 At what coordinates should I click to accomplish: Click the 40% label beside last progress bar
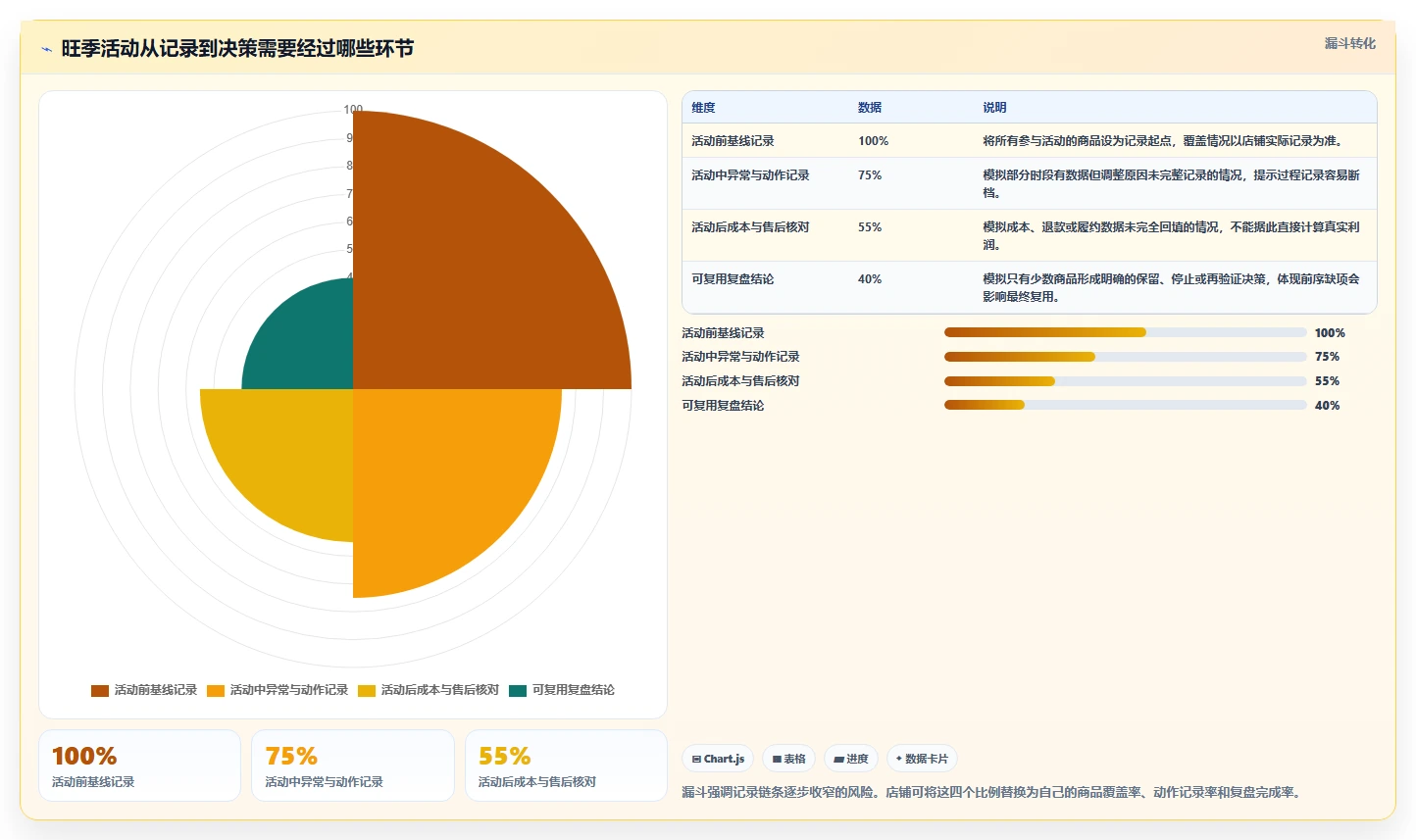1327,406
